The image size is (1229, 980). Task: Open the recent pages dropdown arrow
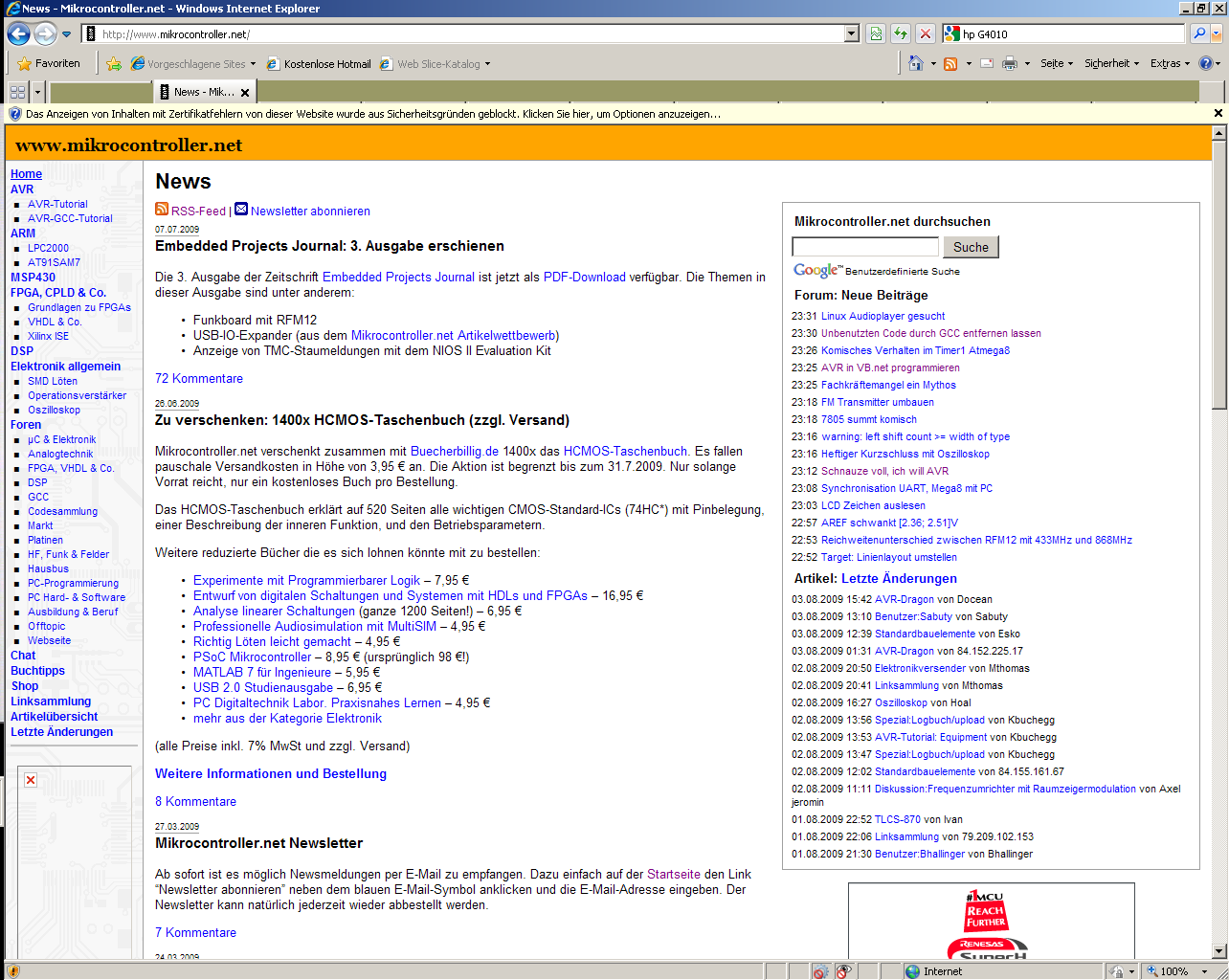coord(66,34)
